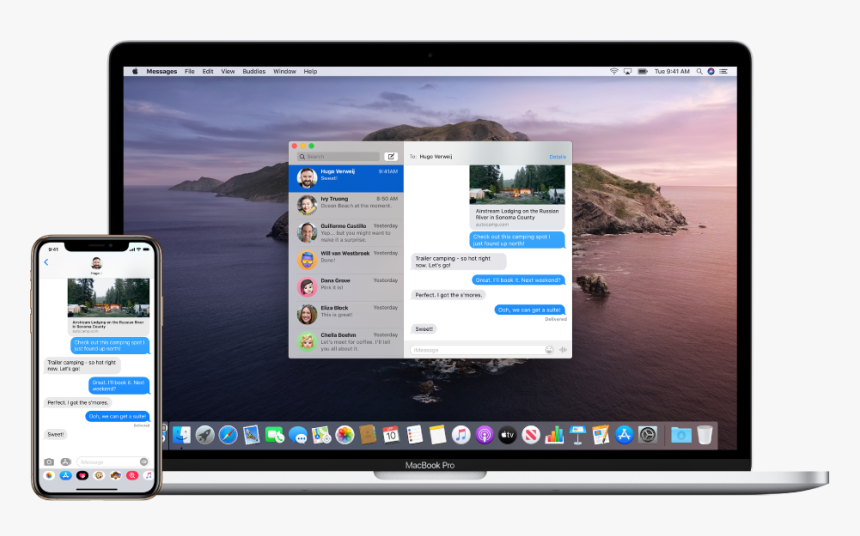
Task: Launch the Music app in Mac dock
Action: (461, 435)
